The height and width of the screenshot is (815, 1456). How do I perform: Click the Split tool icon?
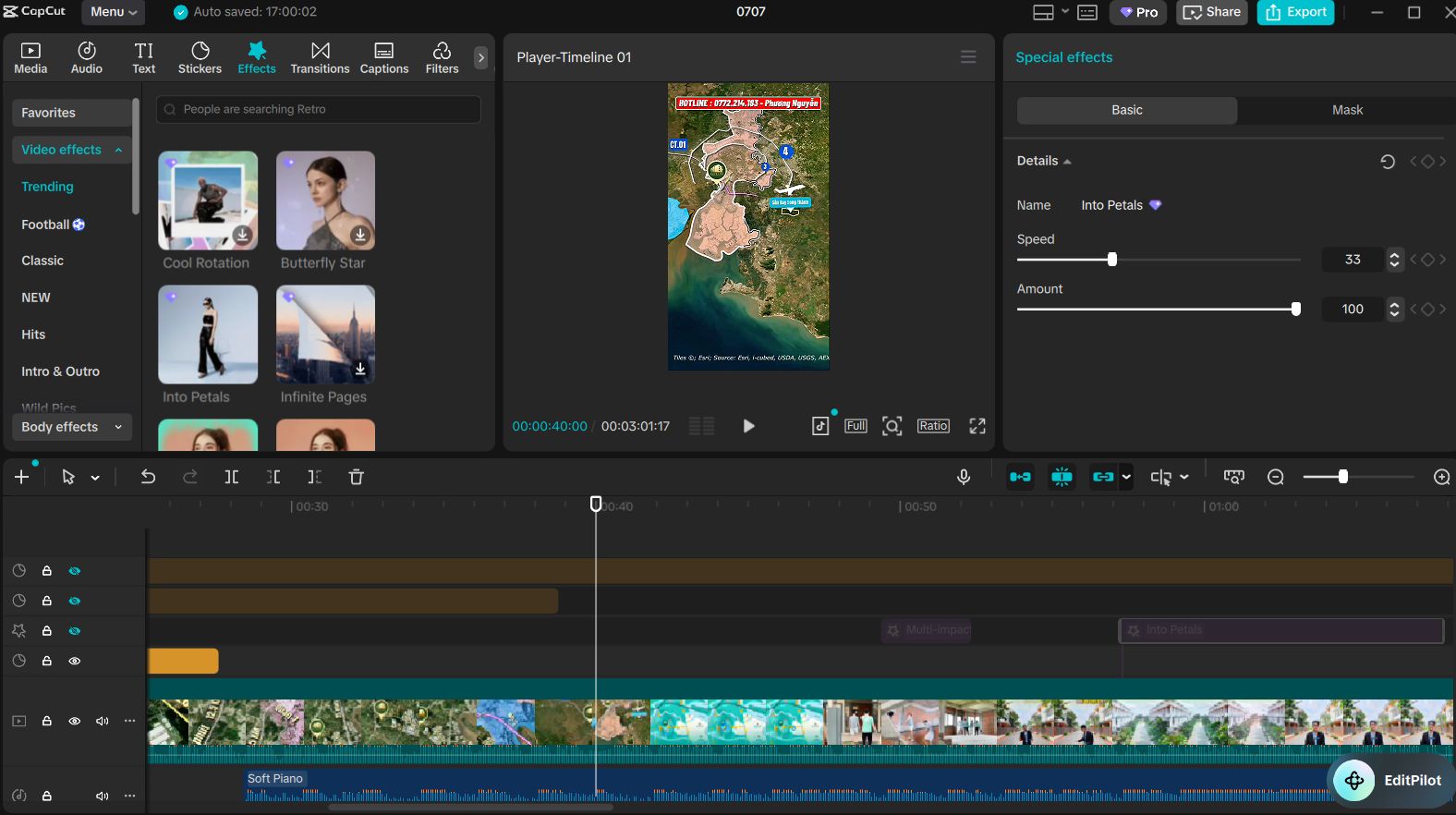232,477
